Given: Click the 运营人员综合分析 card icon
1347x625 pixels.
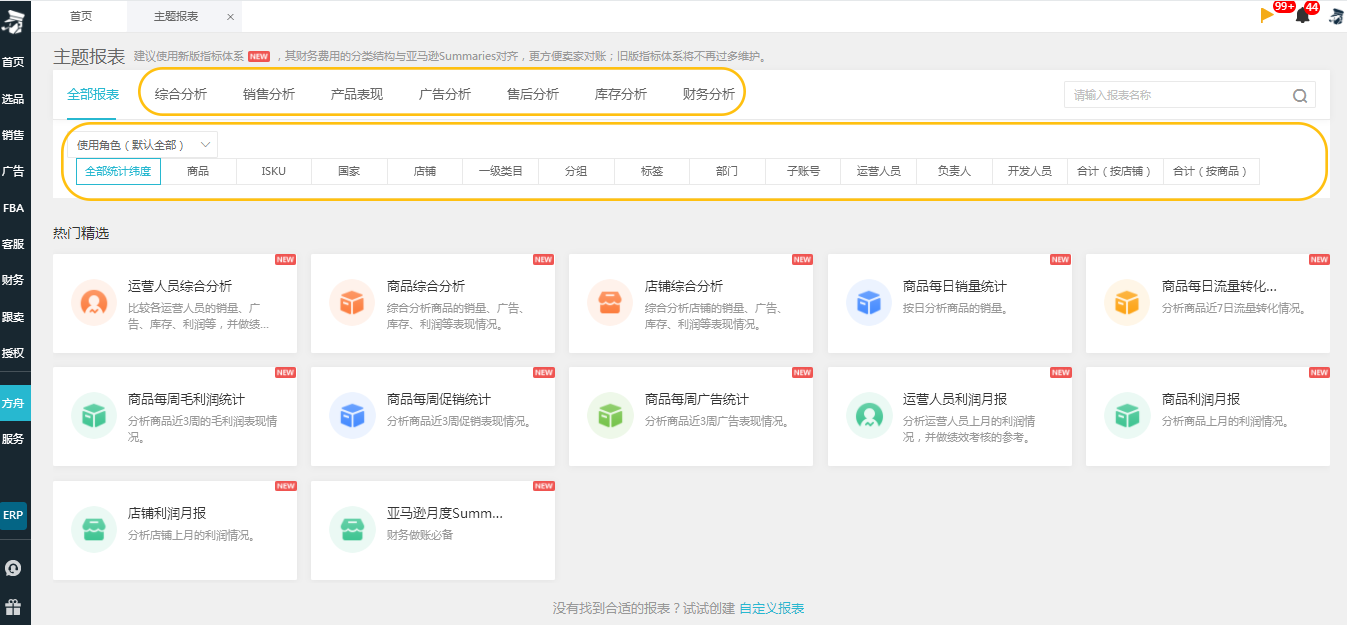Looking at the screenshot, I should [x=94, y=302].
